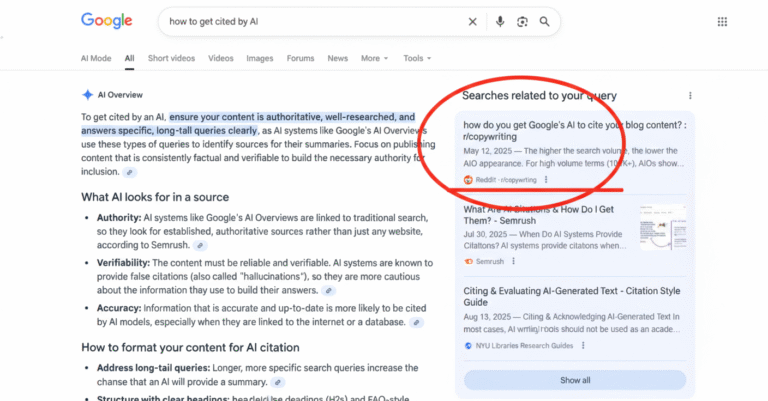The width and height of the screenshot is (768, 401).
Task: Click the 'Authority:' bullet label
Action: [x=119, y=218]
